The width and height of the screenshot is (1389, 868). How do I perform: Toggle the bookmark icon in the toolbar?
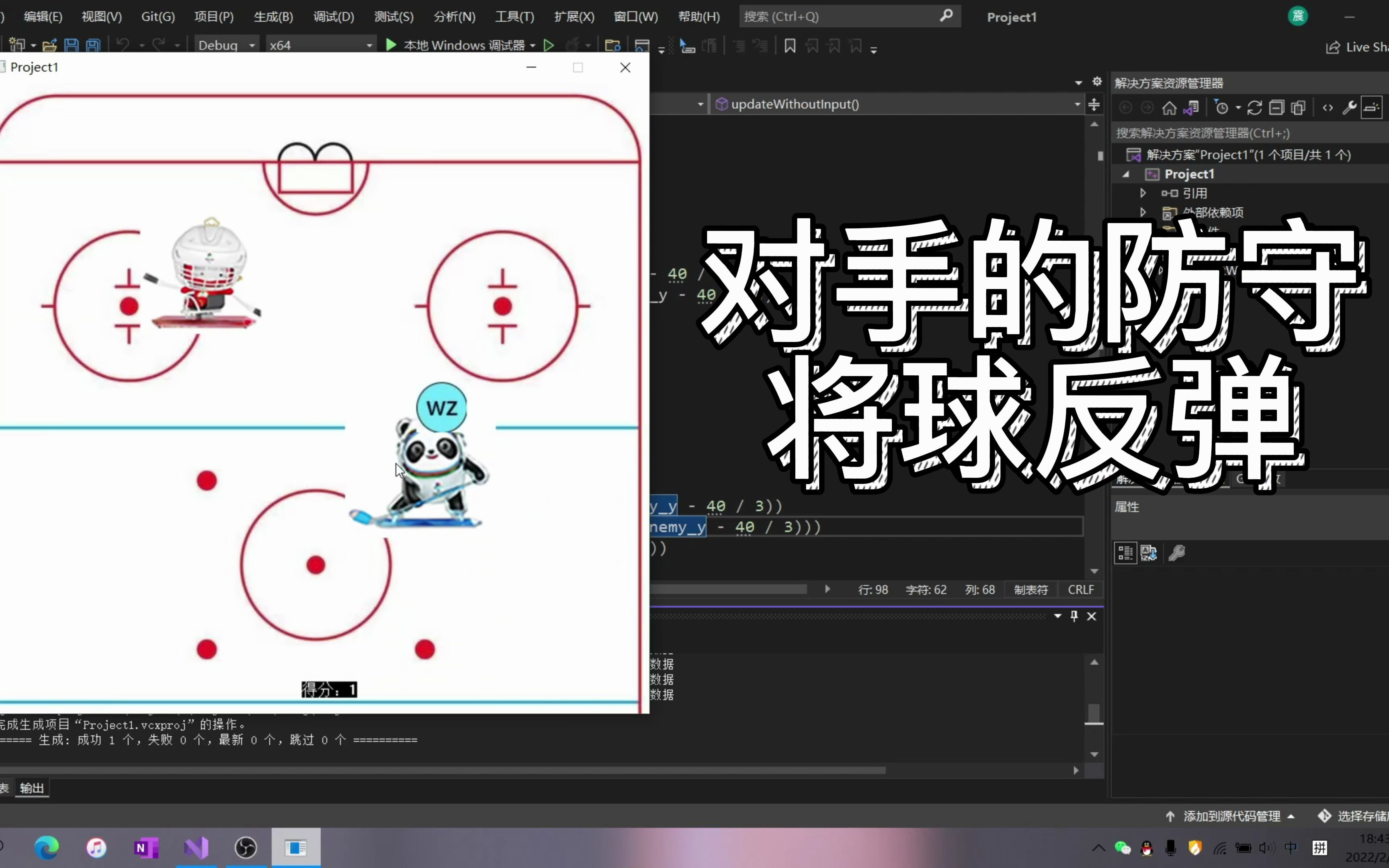(x=790, y=46)
